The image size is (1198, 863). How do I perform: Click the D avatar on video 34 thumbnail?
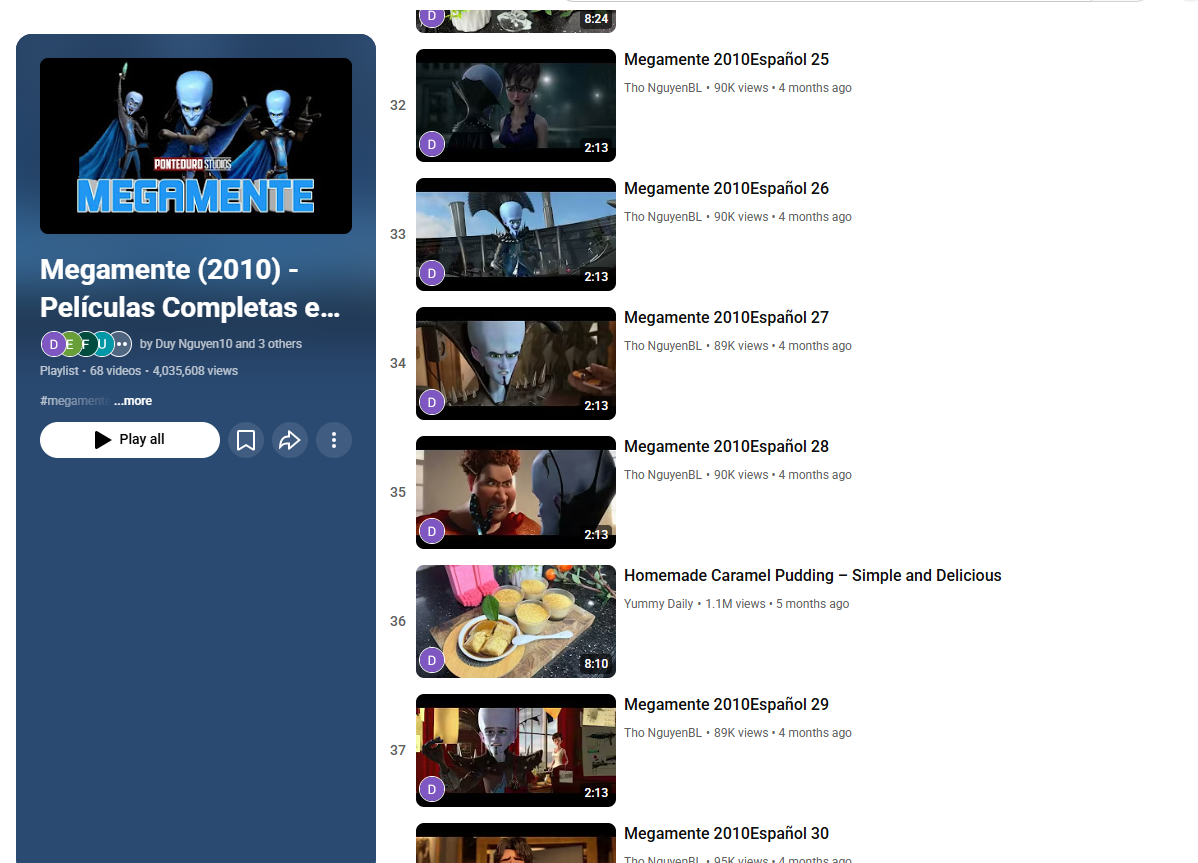click(432, 402)
